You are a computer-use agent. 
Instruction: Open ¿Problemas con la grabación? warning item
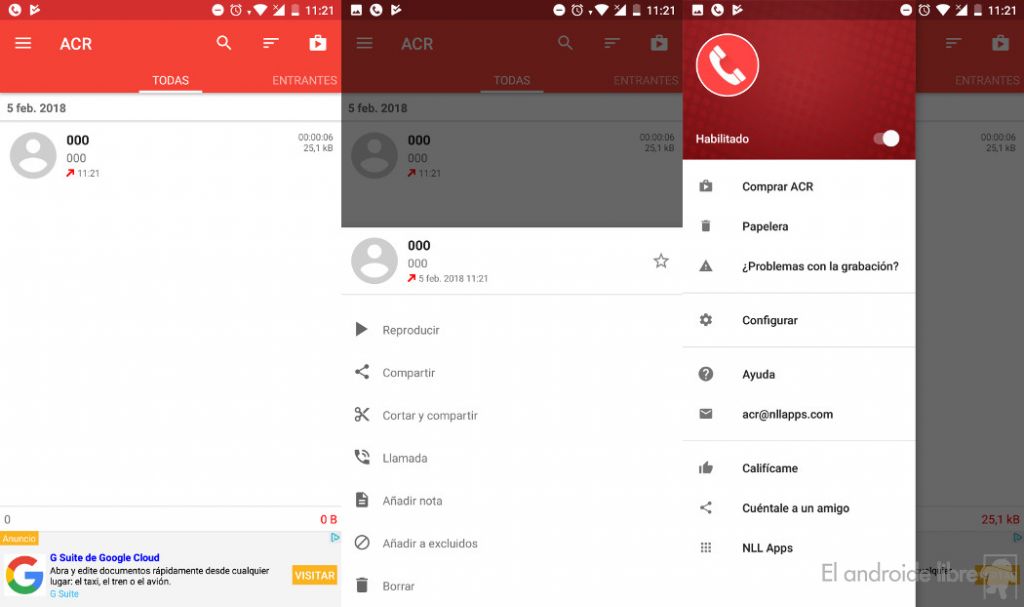point(819,266)
